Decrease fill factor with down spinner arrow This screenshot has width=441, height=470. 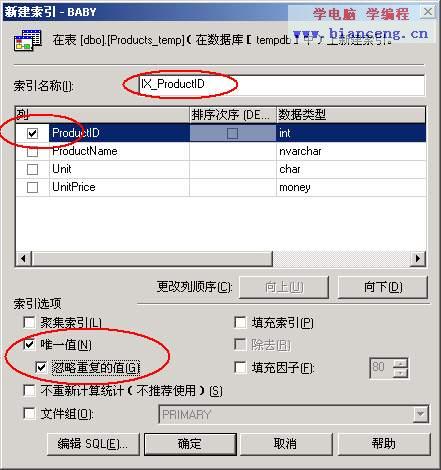400,373
